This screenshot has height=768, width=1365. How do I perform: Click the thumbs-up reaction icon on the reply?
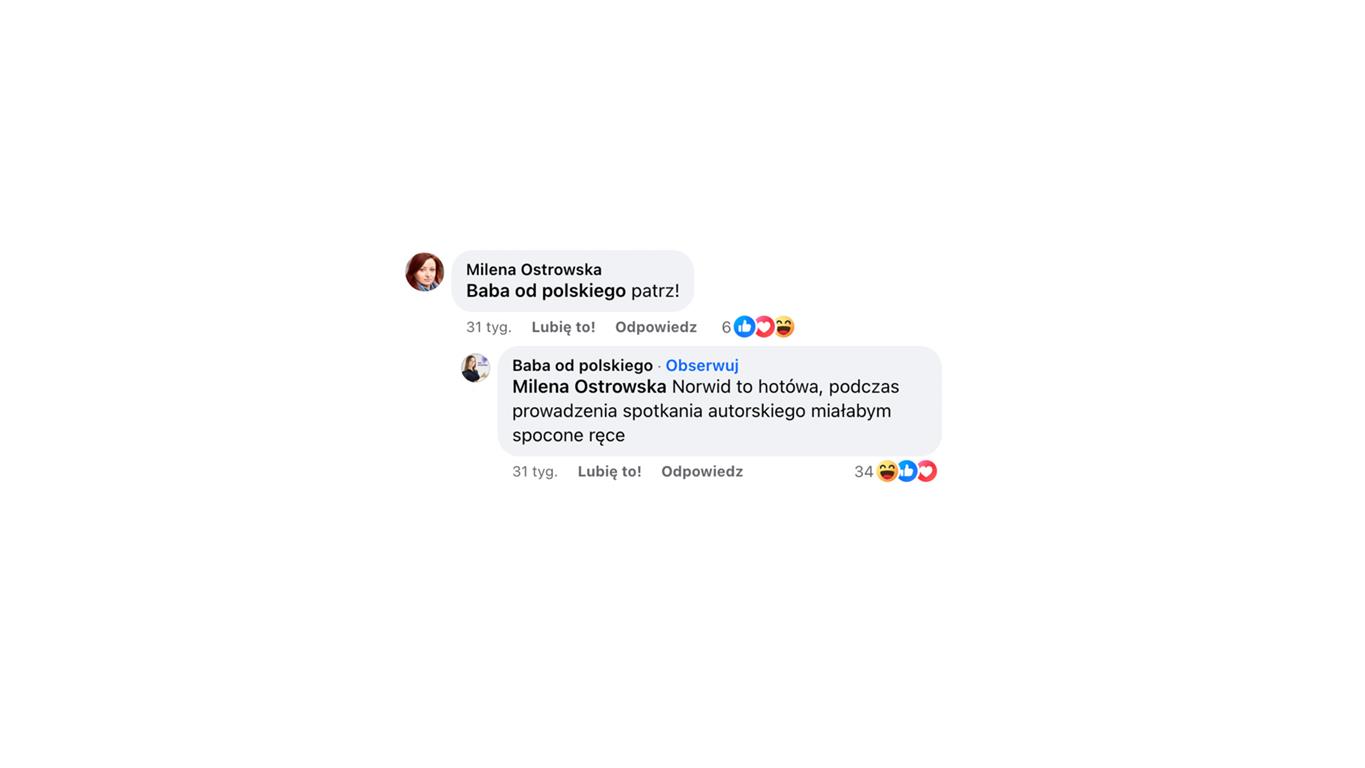click(907, 471)
